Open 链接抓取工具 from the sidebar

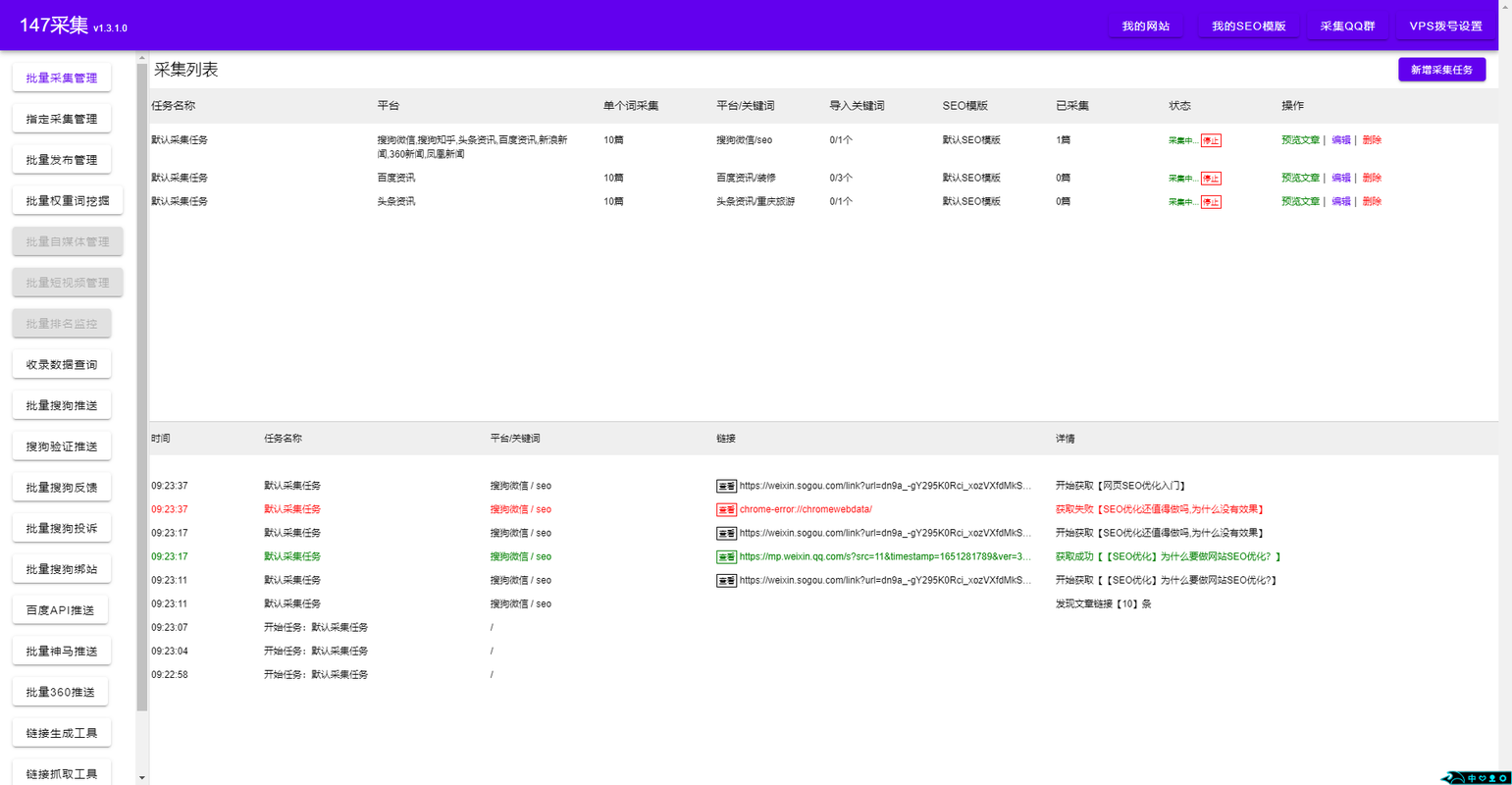click(62, 773)
